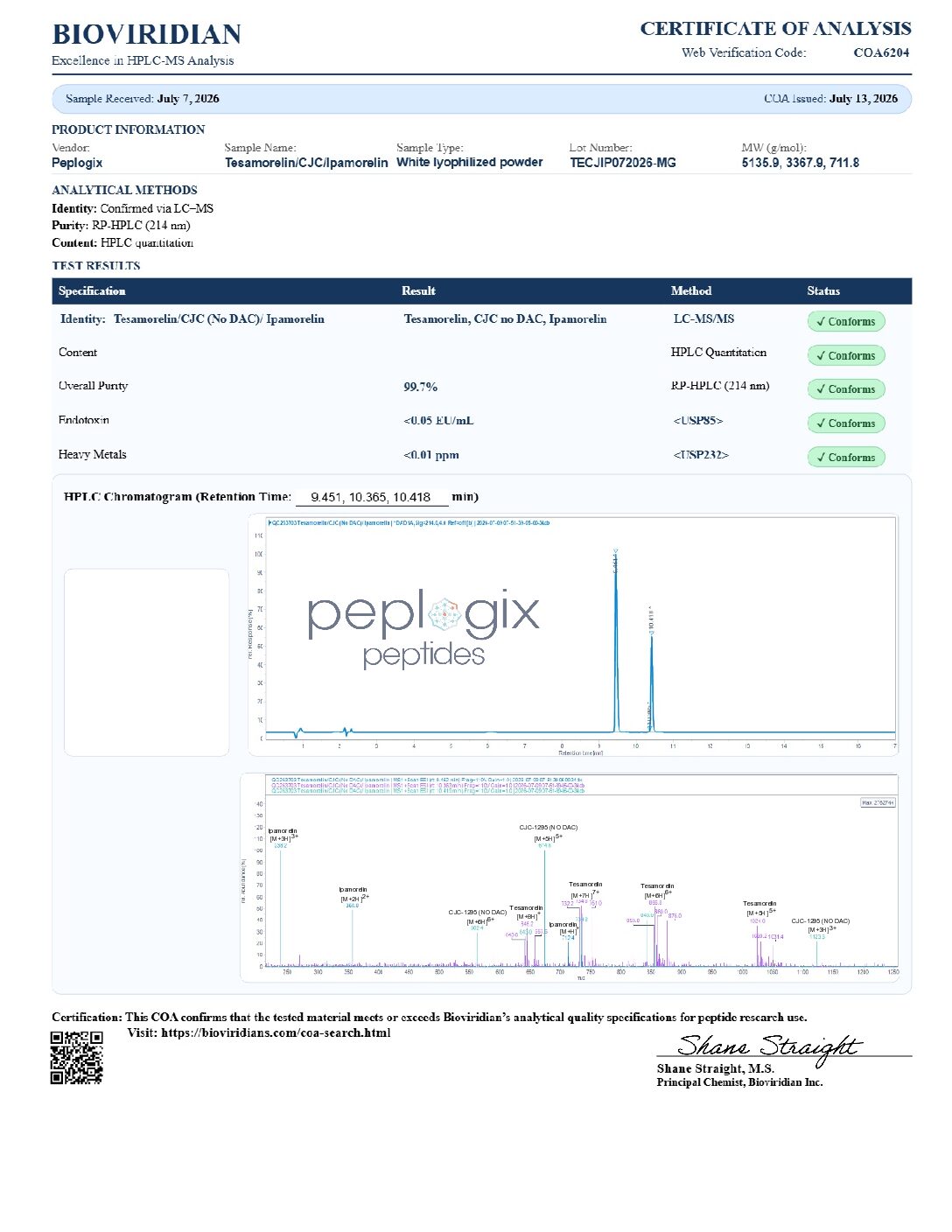Viewport: 952px width, 1232px height.
Task: Click the BIOVIRIDIAN heading
Action: point(147,34)
